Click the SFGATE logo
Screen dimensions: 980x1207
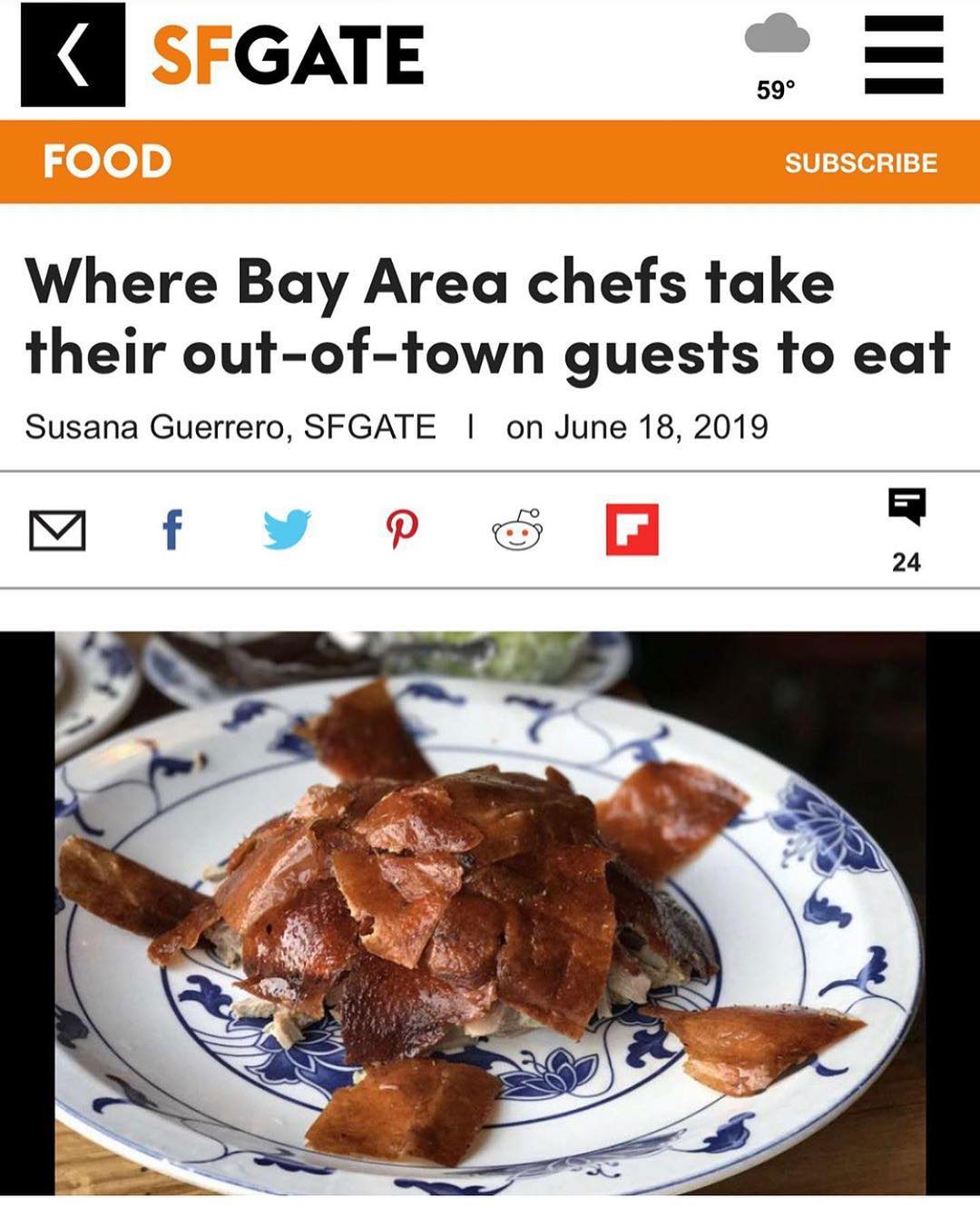pos(288,54)
